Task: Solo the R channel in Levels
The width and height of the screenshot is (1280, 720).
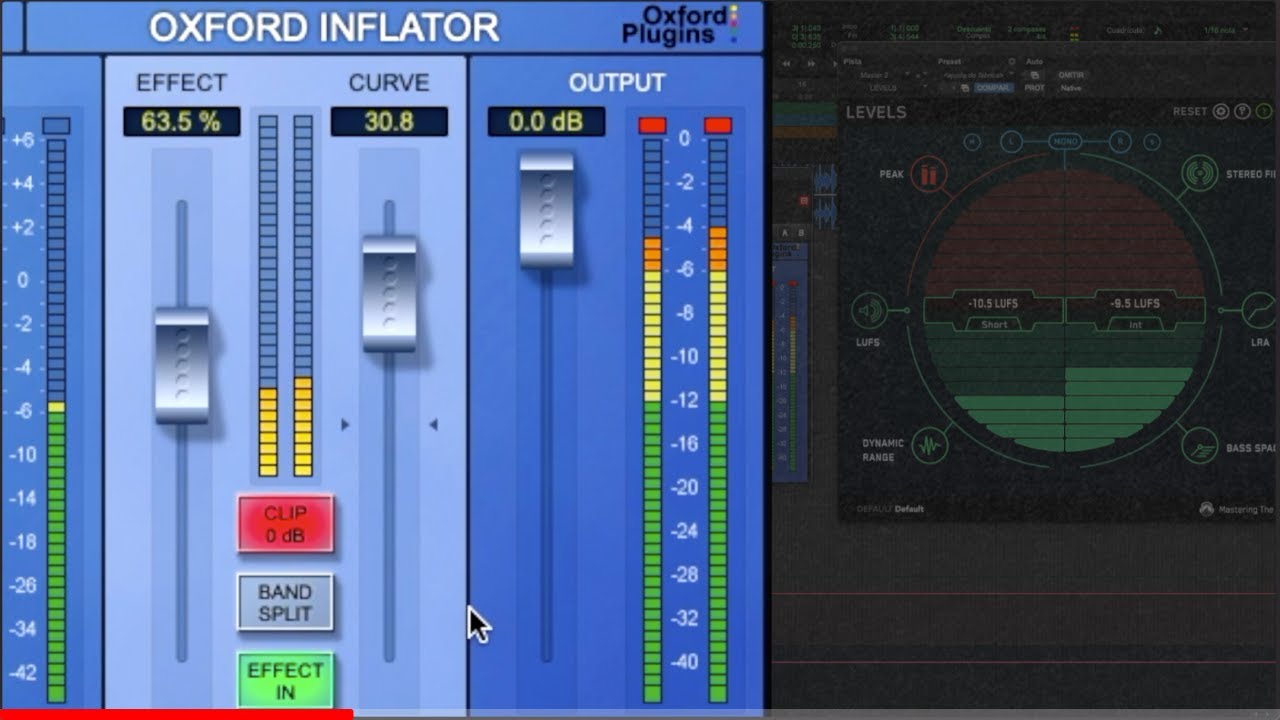Action: click(1121, 142)
